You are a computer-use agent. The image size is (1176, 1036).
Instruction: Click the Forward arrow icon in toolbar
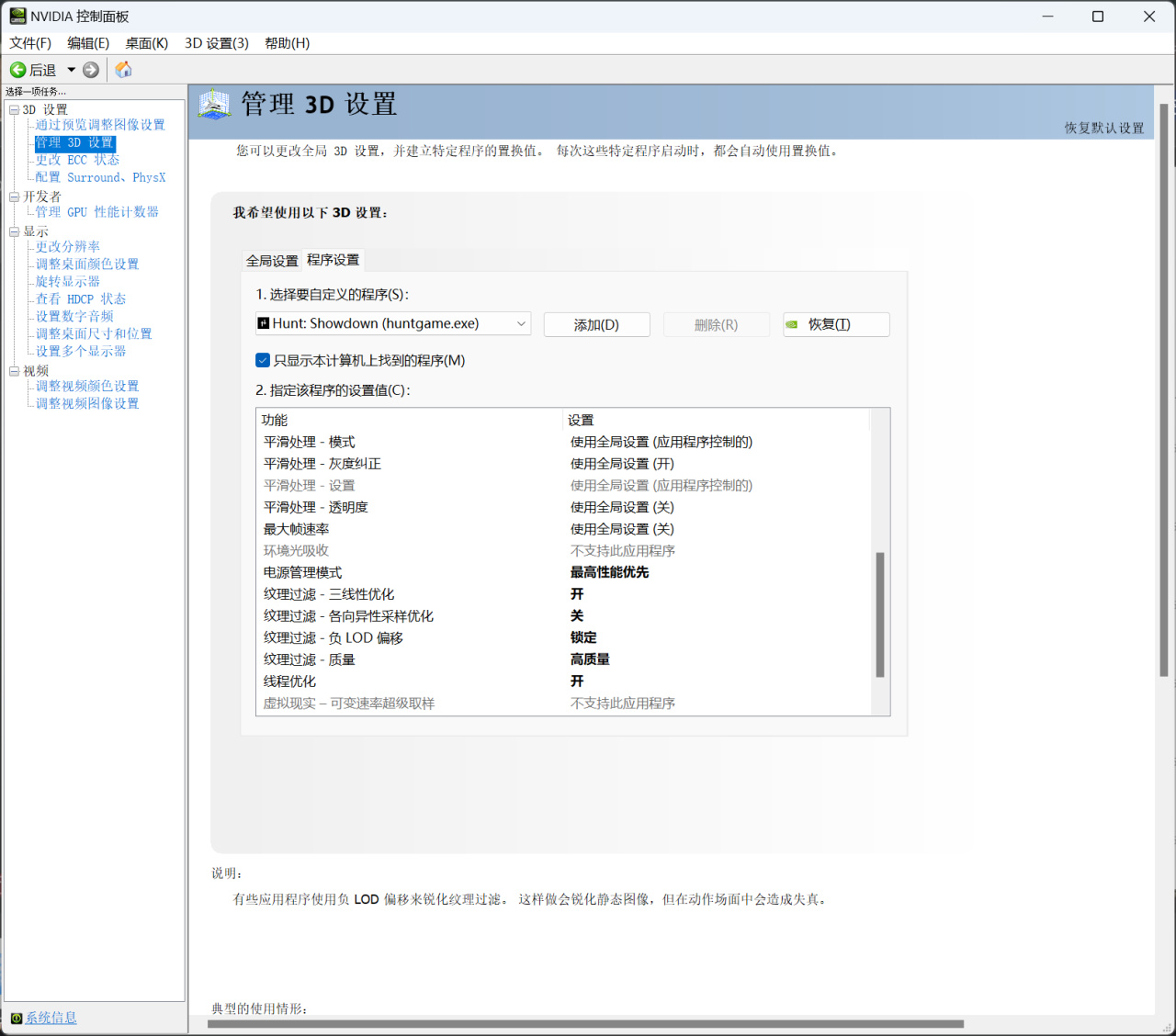(x=91, y=70)
